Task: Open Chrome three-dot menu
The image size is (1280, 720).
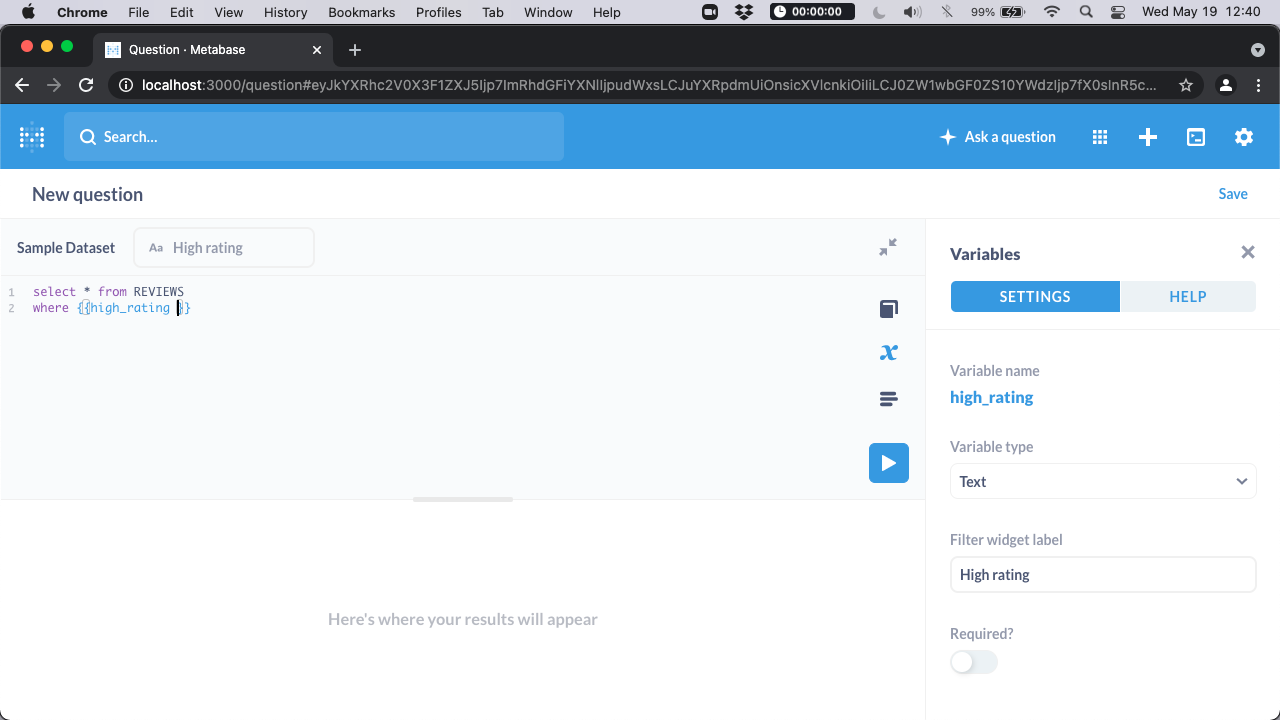Action: tap(1259, 85)
